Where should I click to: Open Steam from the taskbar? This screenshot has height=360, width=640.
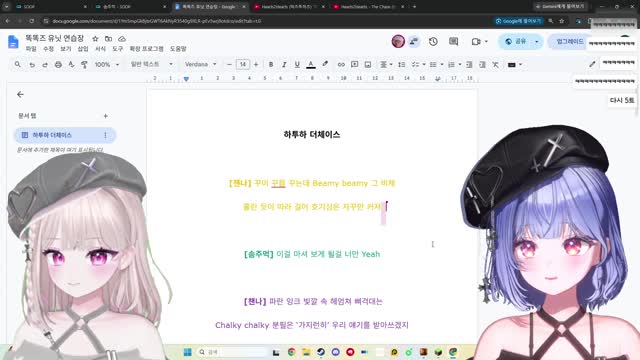tap(321, 352)
